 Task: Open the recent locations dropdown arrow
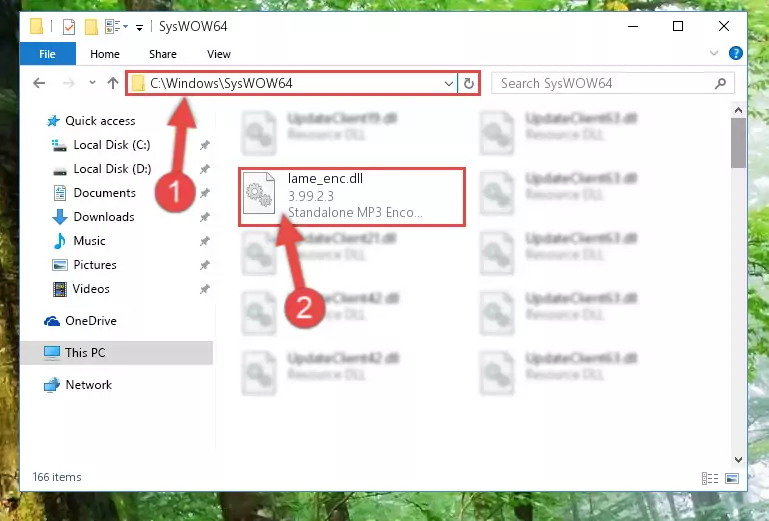[x=92, y=83]
